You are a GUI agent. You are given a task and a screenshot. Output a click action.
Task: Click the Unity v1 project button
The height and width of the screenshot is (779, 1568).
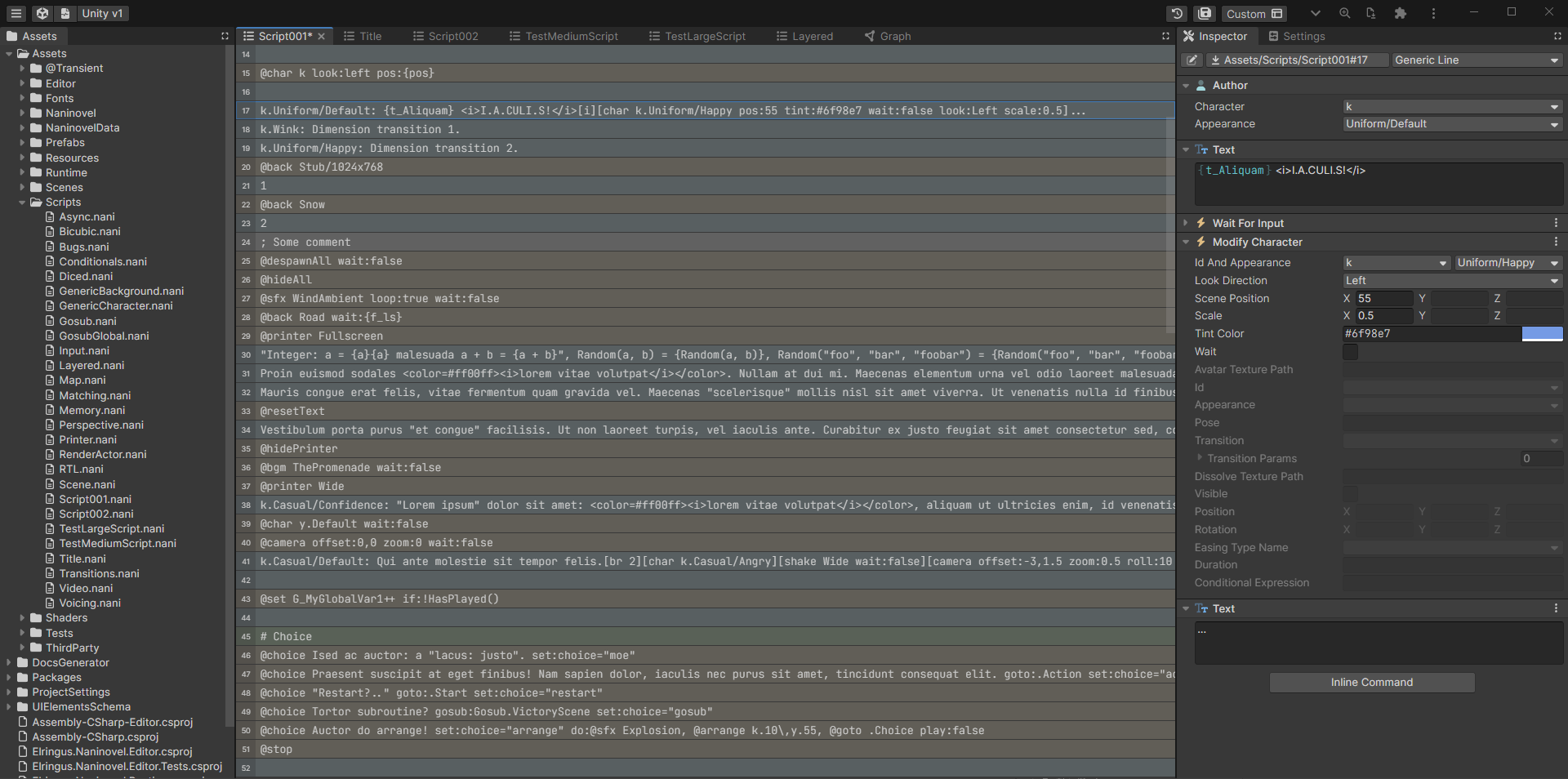pyautogui.click(x=102, y=13)
